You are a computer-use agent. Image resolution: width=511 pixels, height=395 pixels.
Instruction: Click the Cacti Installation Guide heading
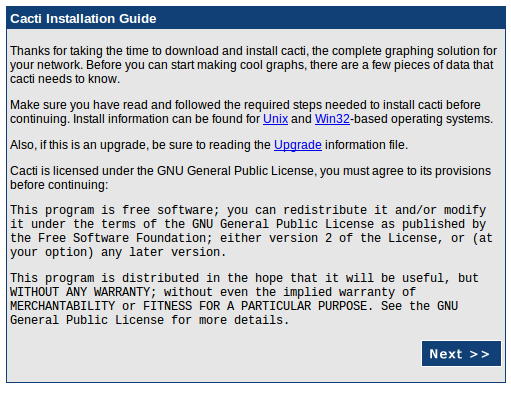pos(83,19)
